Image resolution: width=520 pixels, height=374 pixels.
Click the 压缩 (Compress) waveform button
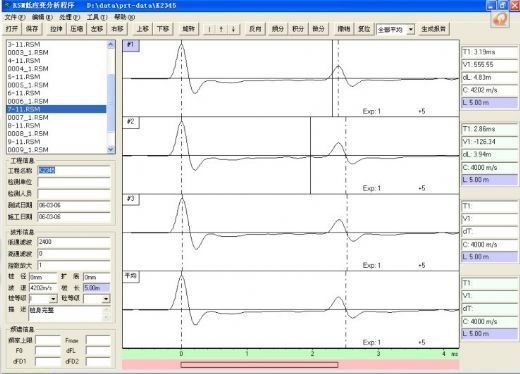pyautogui.click(x=76, y=29)
